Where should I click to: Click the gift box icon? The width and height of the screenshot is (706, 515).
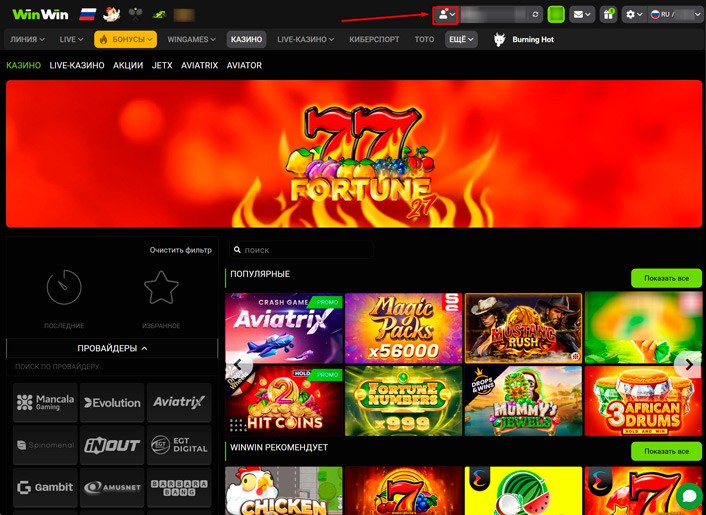click(608, 15)
